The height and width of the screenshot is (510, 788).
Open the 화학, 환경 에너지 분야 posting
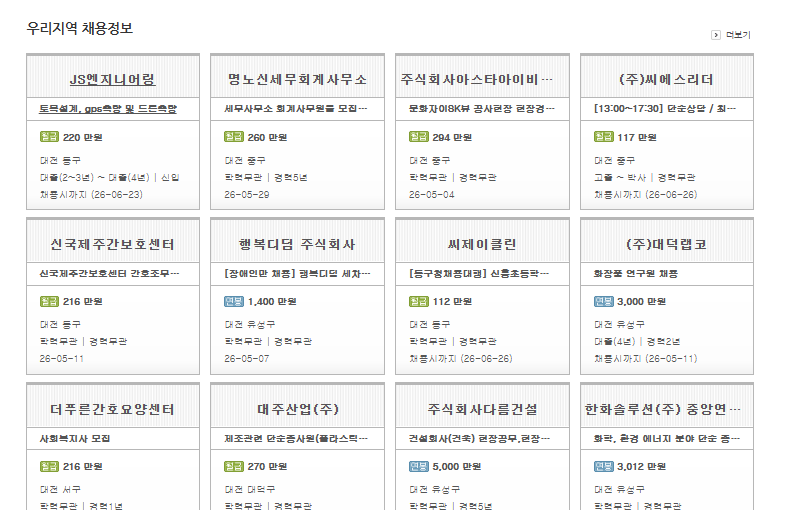tap(667, 438)
